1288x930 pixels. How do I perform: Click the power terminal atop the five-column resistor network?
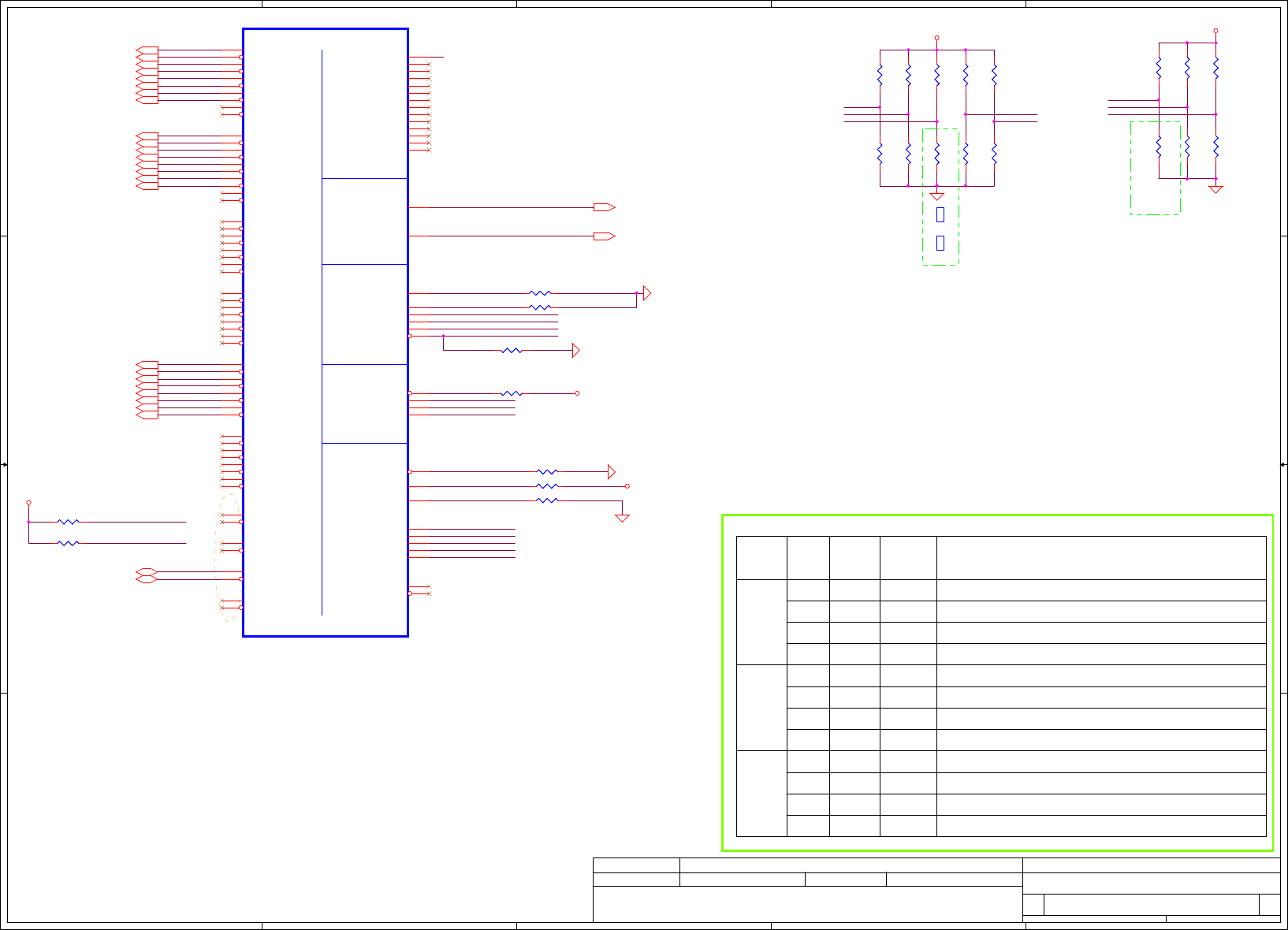937,38
